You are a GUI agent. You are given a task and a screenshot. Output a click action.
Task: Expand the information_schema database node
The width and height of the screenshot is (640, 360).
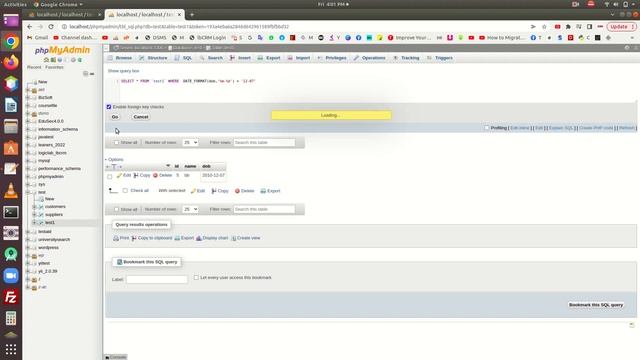pos(28,129)
